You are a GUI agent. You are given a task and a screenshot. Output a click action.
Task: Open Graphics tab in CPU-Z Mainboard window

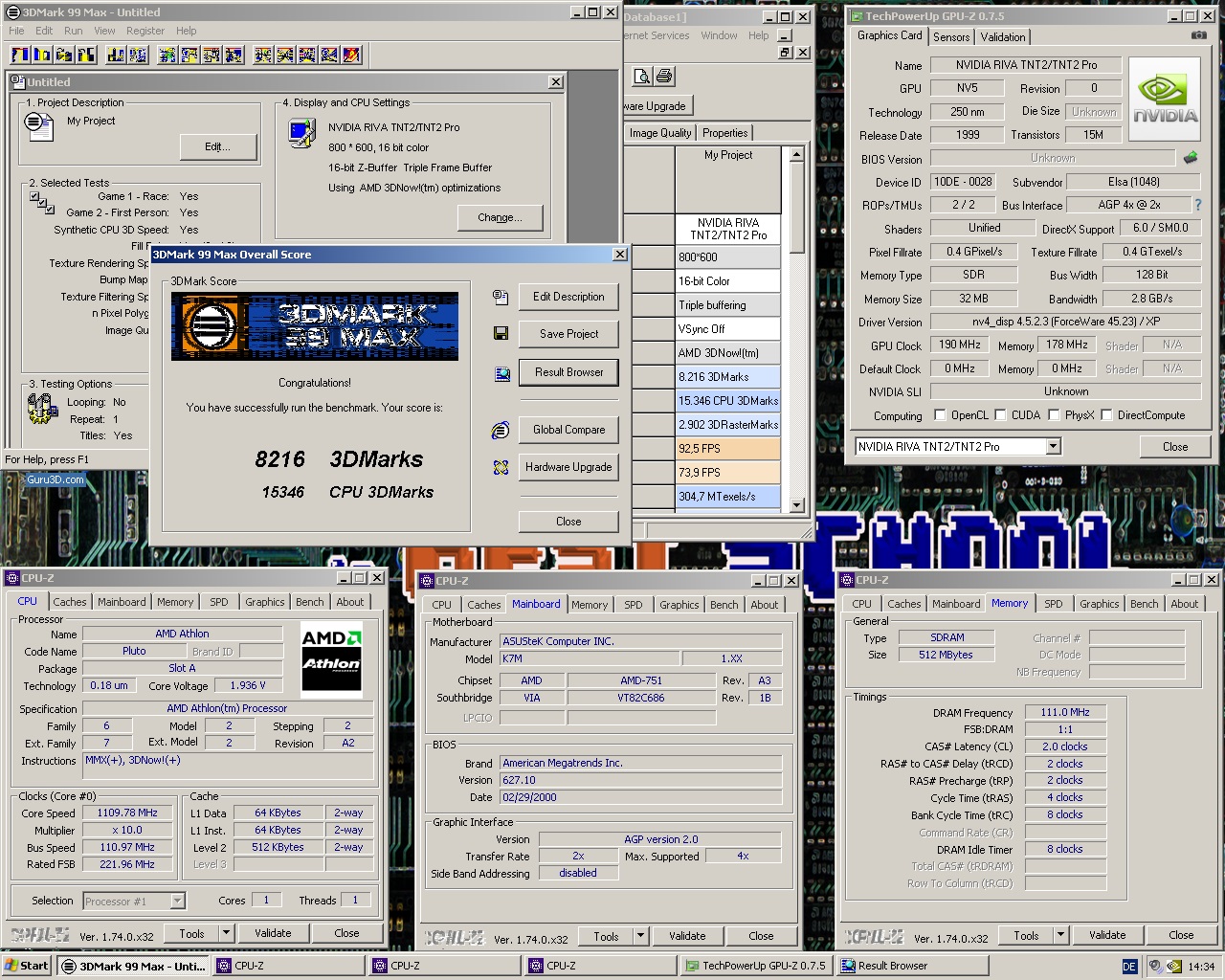pos(679,605)
